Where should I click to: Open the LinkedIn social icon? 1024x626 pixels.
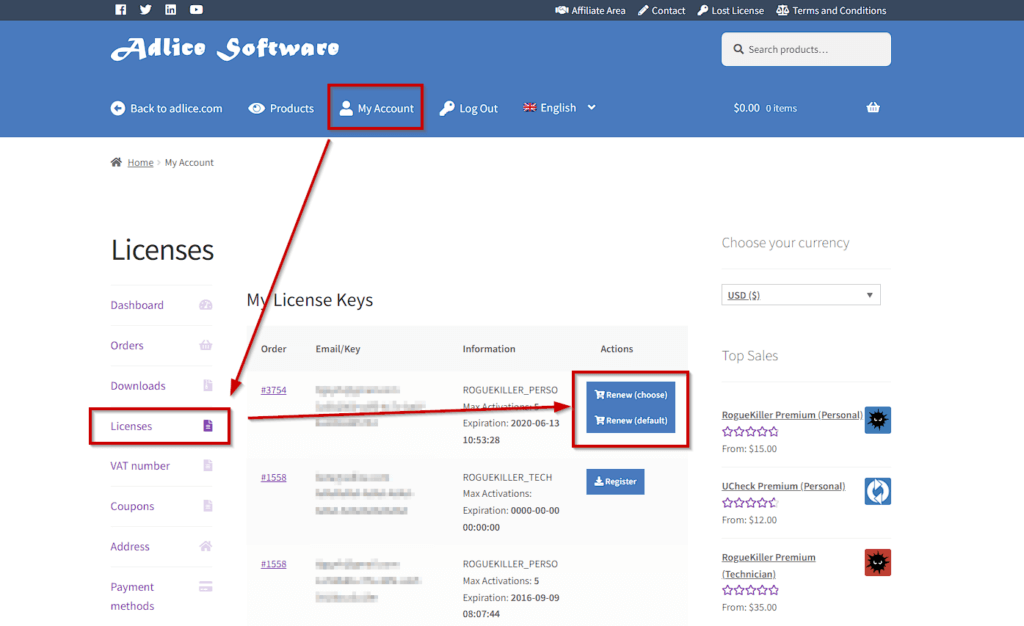click(x=171, y=10)
